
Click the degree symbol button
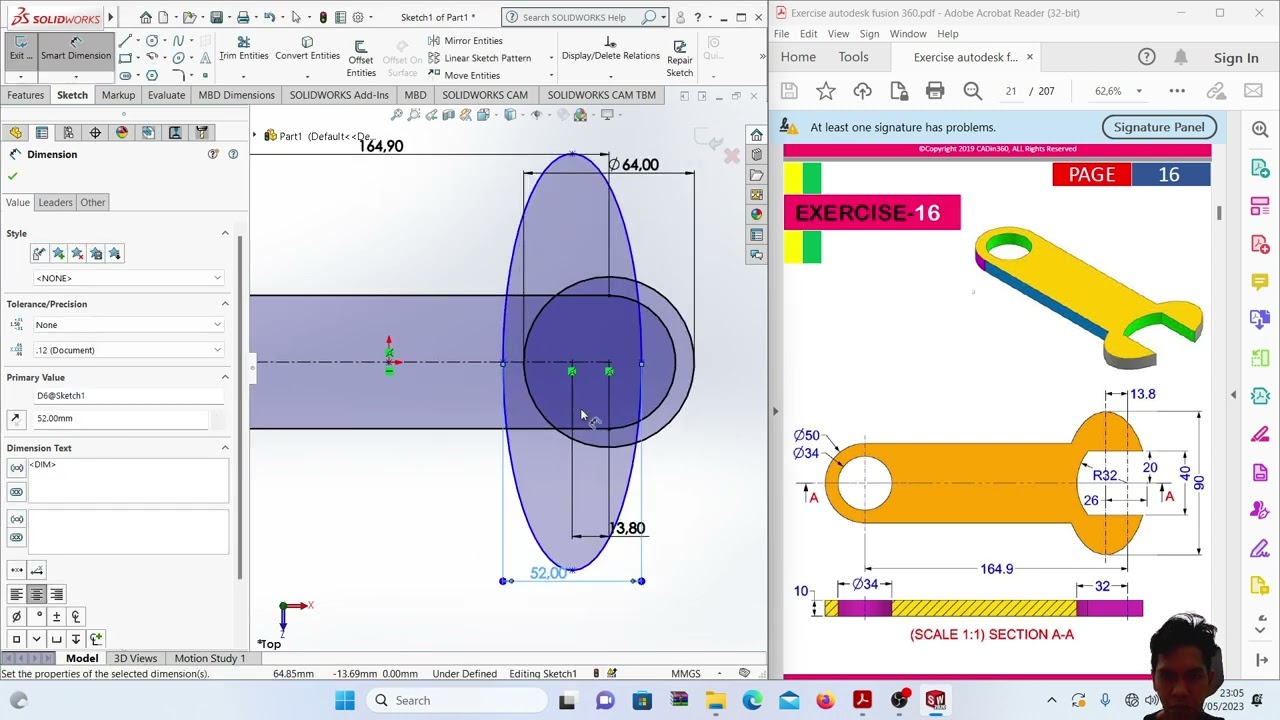point(36,616)
